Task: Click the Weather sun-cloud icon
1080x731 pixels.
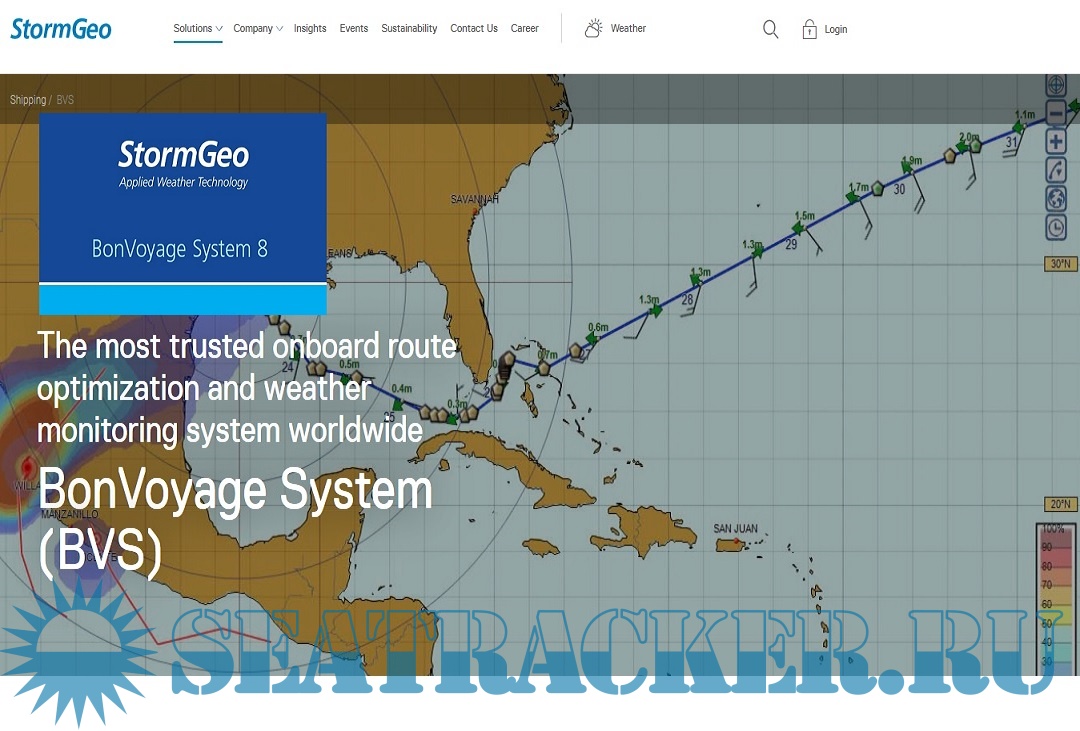Action: (593, 28)
